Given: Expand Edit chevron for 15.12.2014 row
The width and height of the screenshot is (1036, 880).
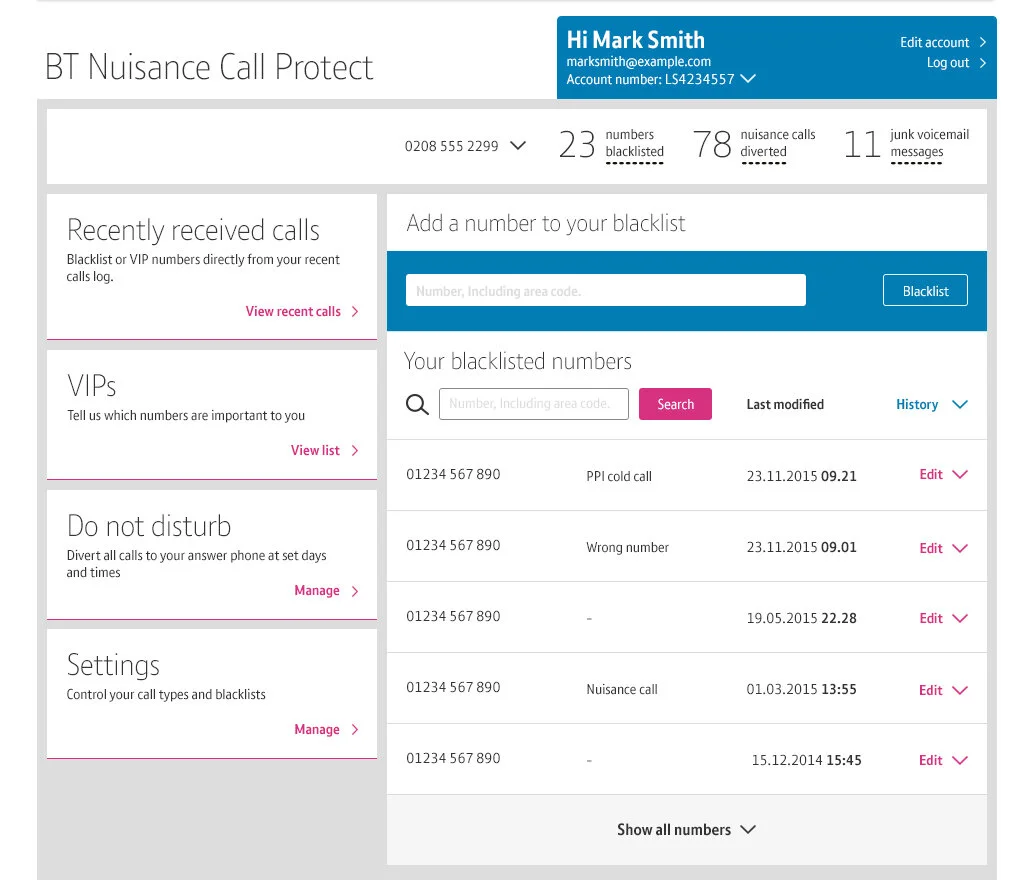Looking at the screenshot, I should 960,760.
